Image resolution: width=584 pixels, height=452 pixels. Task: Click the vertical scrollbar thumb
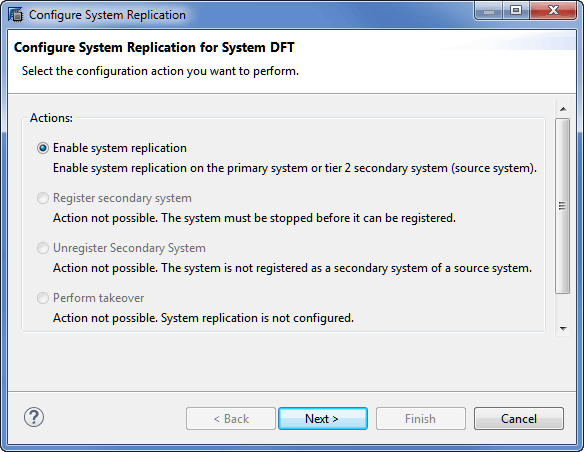[562, 206]
